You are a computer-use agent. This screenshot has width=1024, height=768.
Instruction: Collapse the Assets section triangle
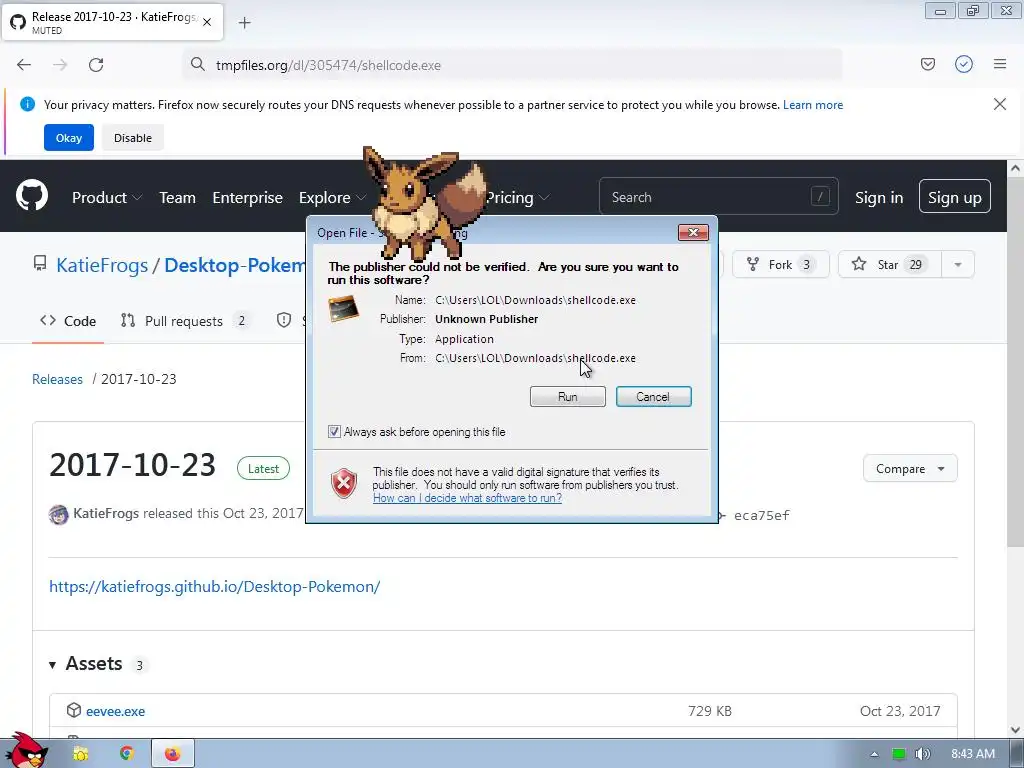pos(52,665)
